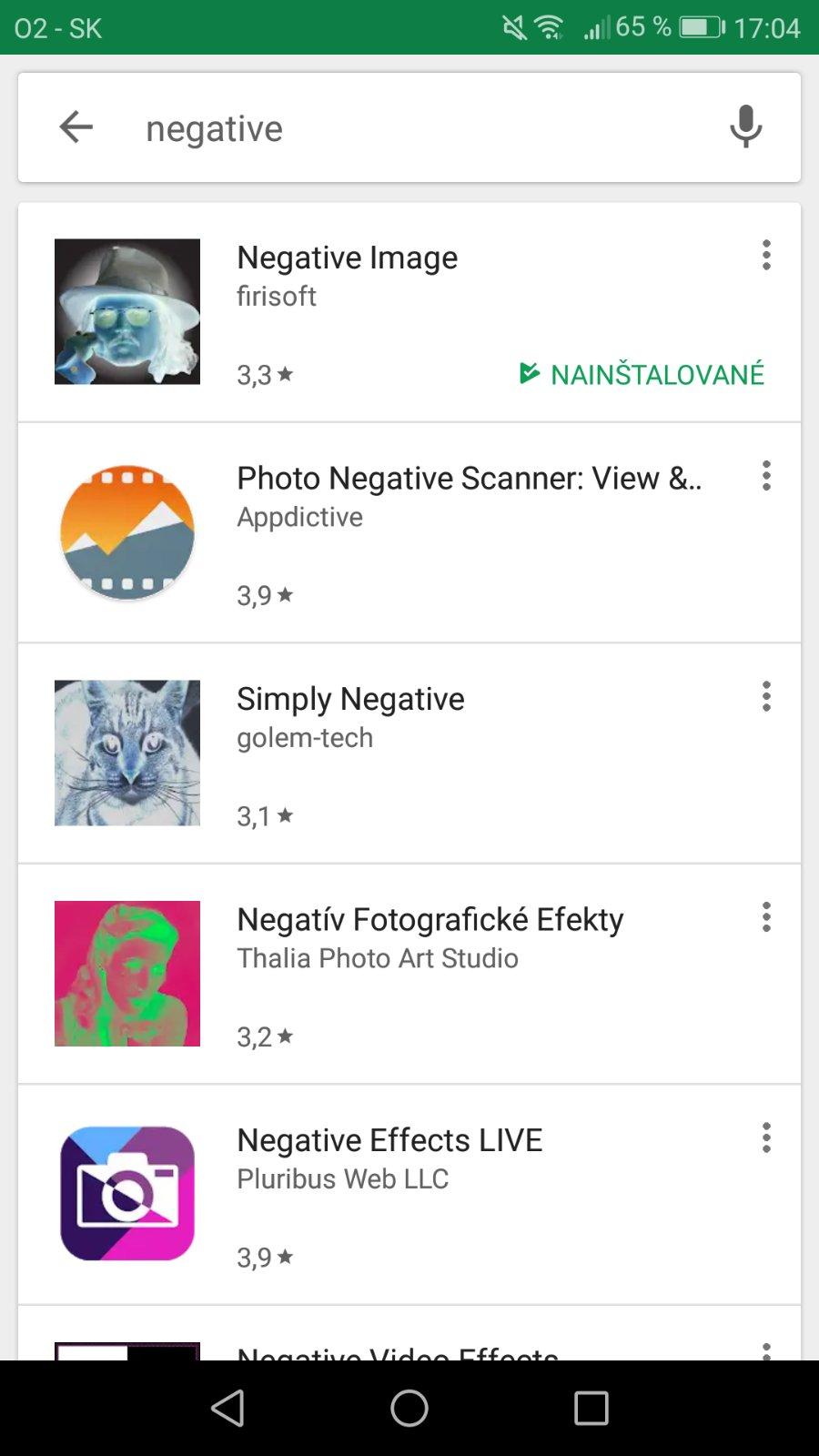Open Negative Effects LIVE listing title

coord(389,1140)
